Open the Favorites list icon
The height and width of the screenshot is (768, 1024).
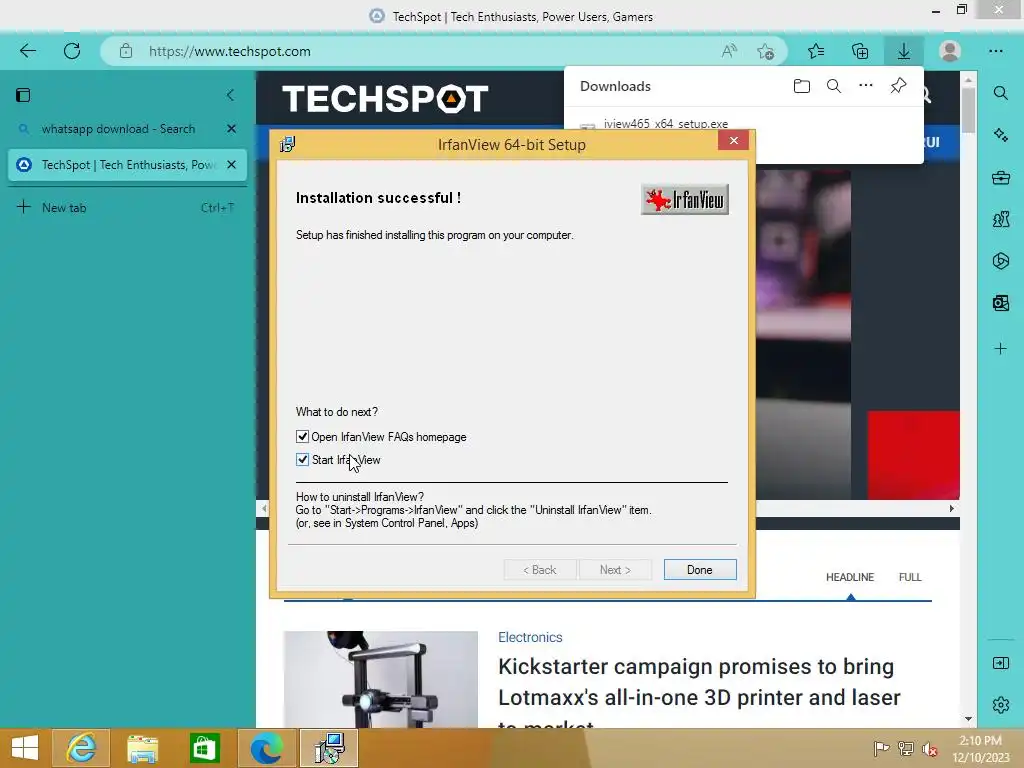(x=816, y=51)
